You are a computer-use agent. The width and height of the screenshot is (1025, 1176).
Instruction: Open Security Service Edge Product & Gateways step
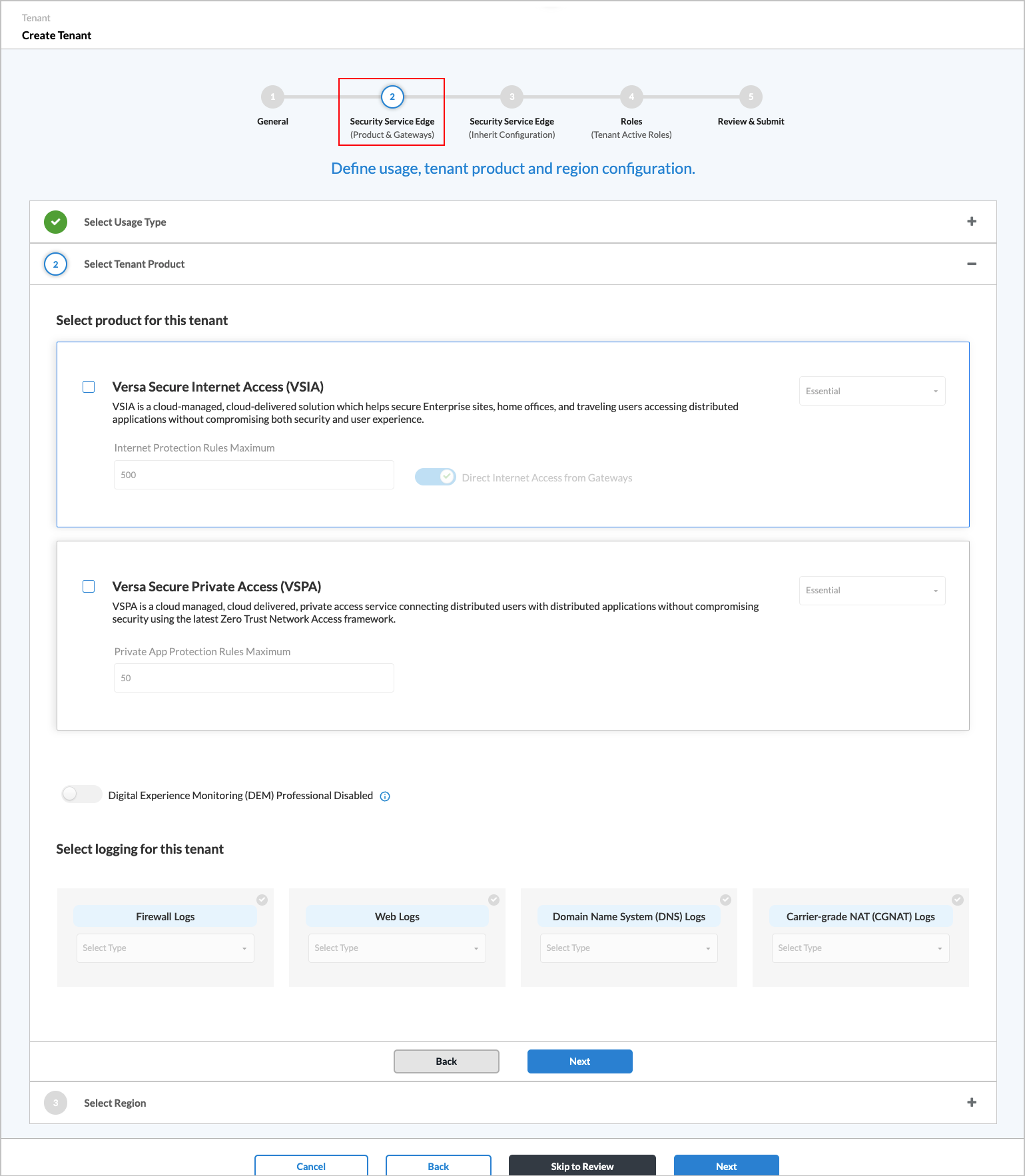(x=392, y=128)
